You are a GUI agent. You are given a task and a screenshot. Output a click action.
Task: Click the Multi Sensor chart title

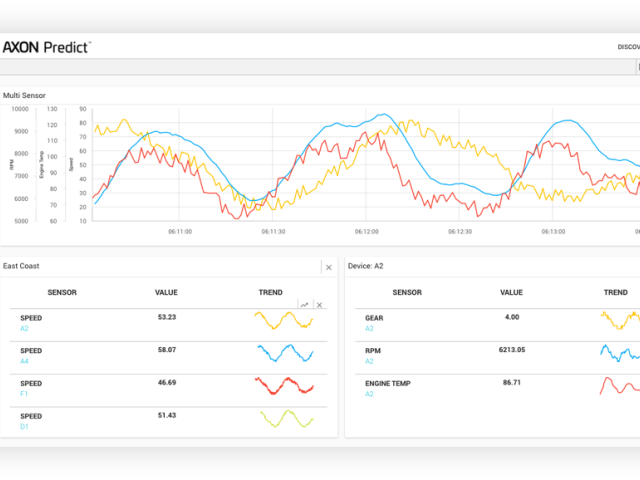pyautogui.click(x=24, y=95)
